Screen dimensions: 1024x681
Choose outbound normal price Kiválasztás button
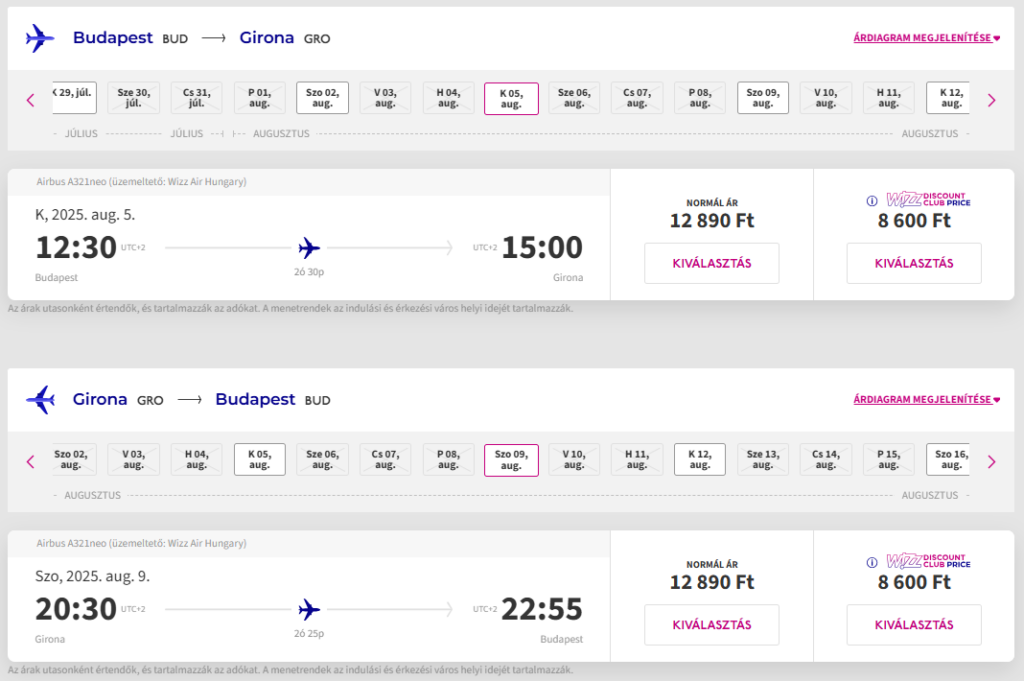click(712, 263)
